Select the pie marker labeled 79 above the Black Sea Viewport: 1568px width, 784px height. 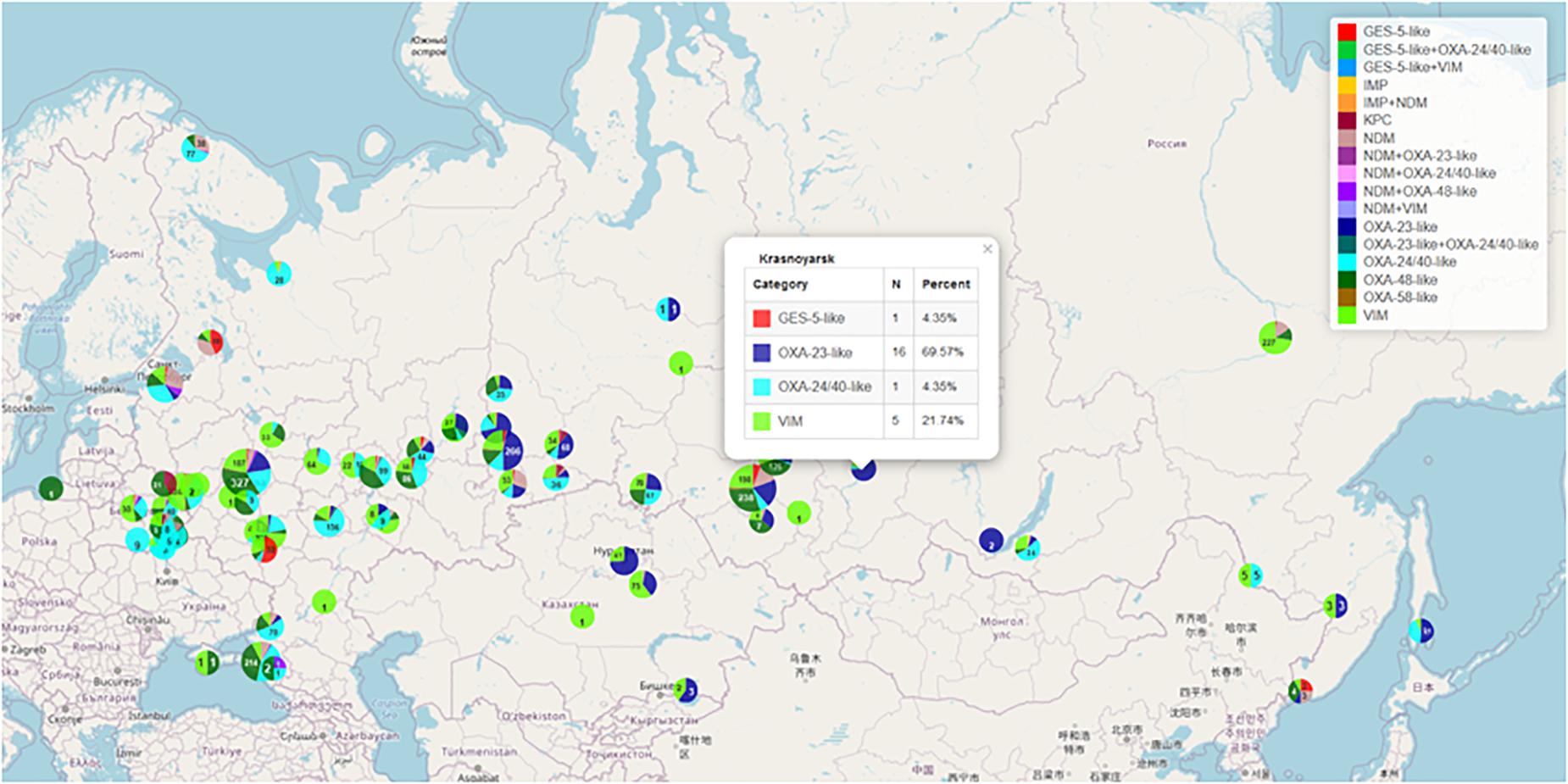(x=270, y=627)
